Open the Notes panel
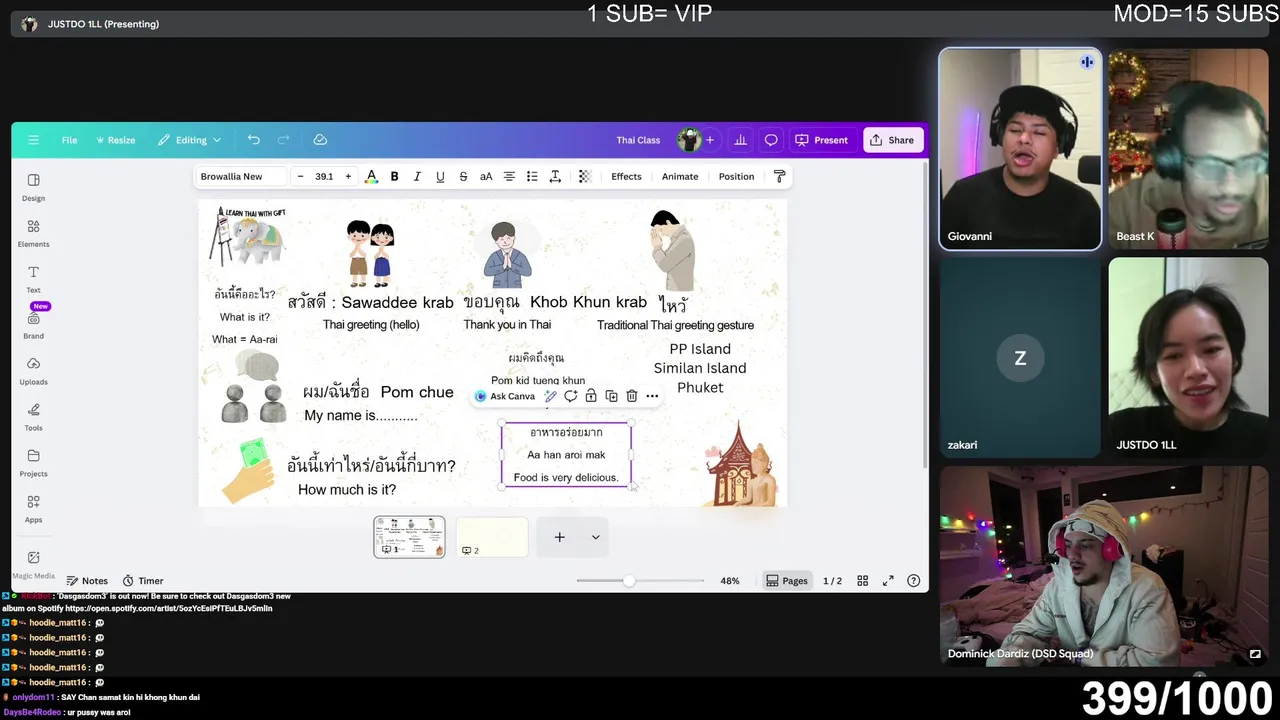The height and width of the screenshot is (720, 1280). [87, 581]
